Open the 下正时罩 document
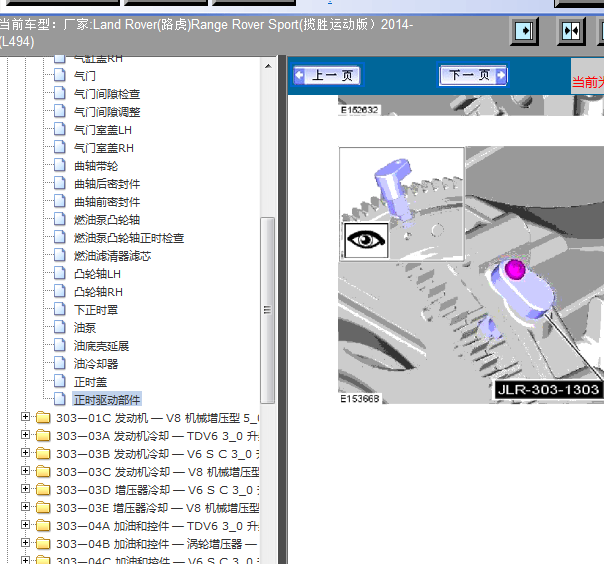Image resolution: width=604 pixels, height=564 pixels. point(96,310)
